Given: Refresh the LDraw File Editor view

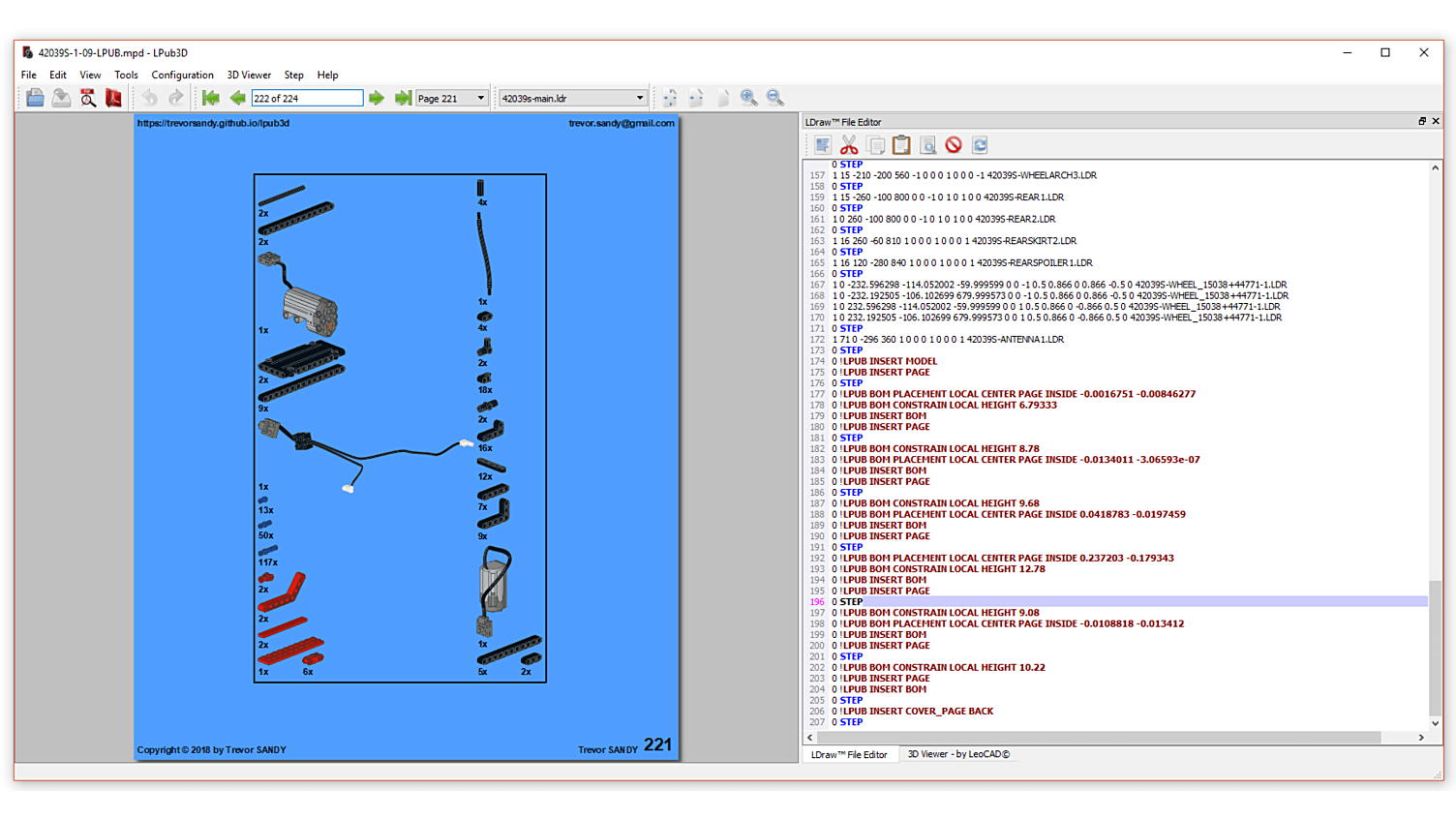Looking at the screenshot, I should pyautogui.click(x=980, y=144).
